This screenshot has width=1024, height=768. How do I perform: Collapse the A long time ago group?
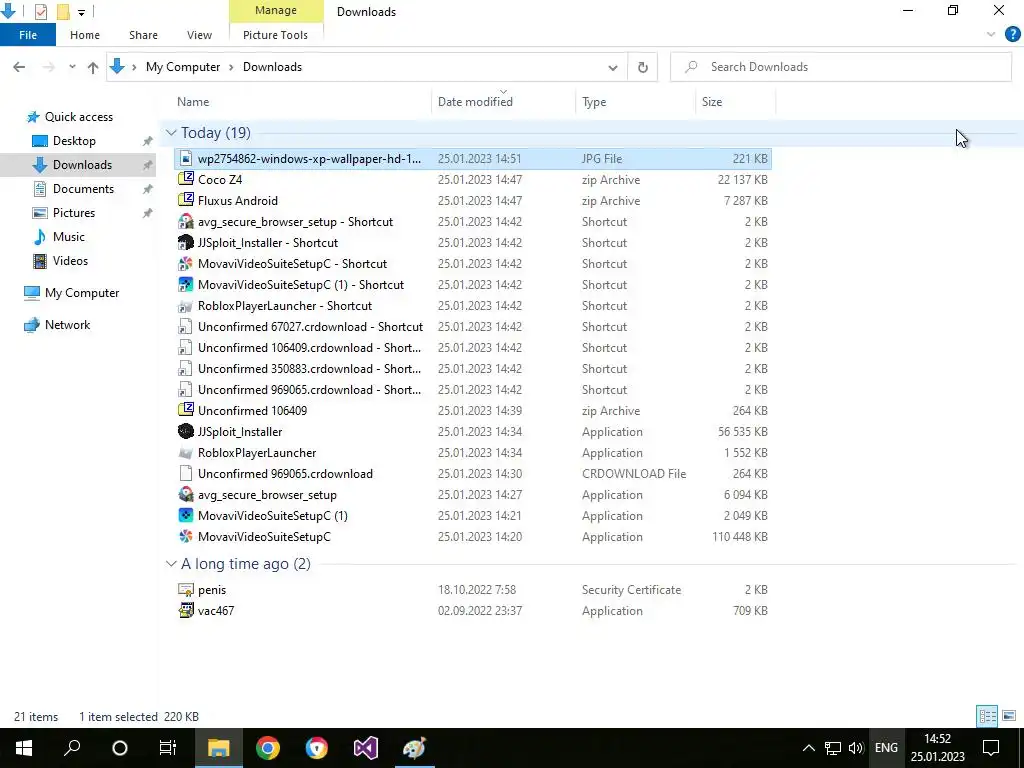coord(171,564)
